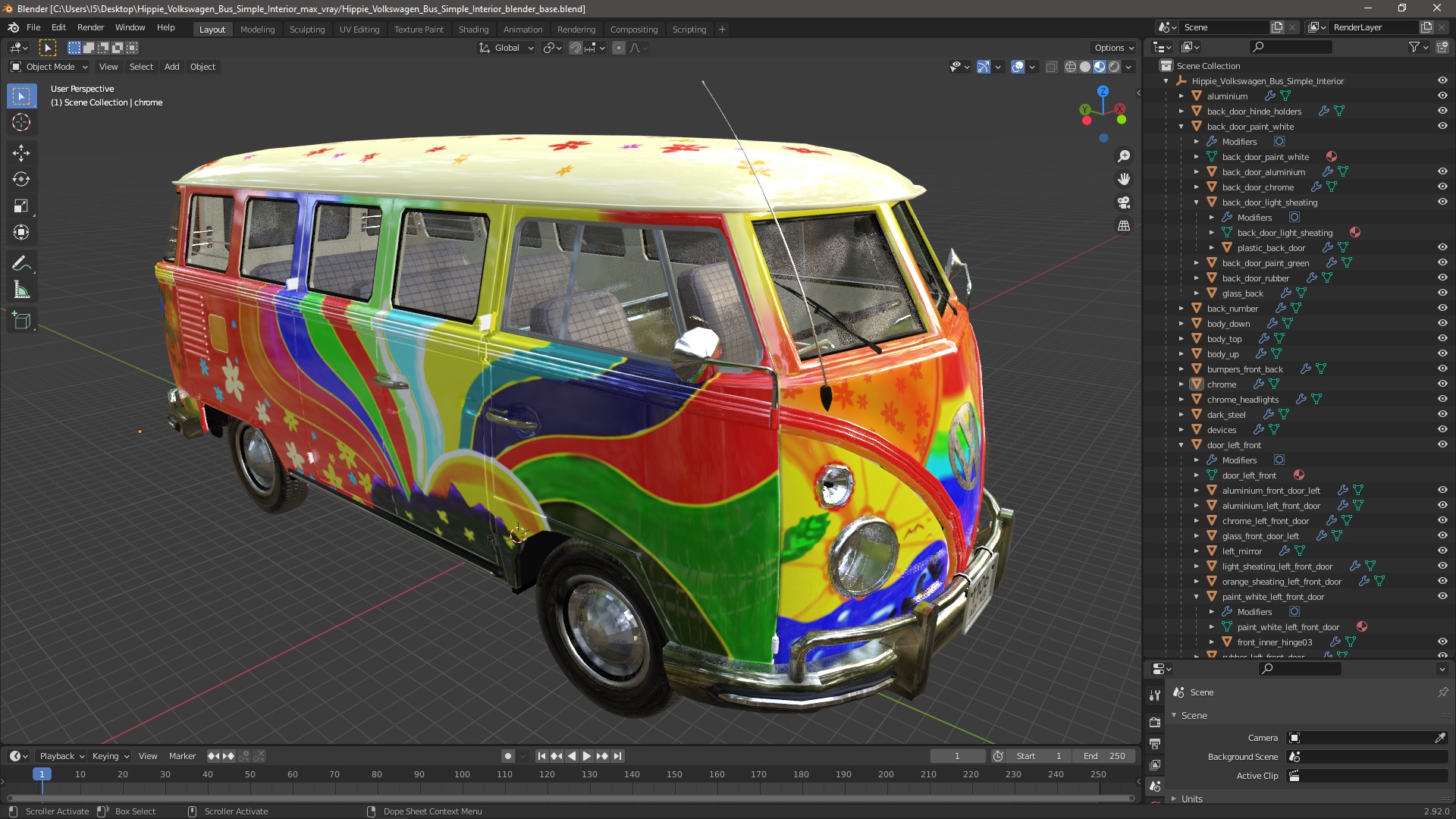Open View Layer properties tab icon
This screenshot has width=1456, height=819.
coord(1155,764)
